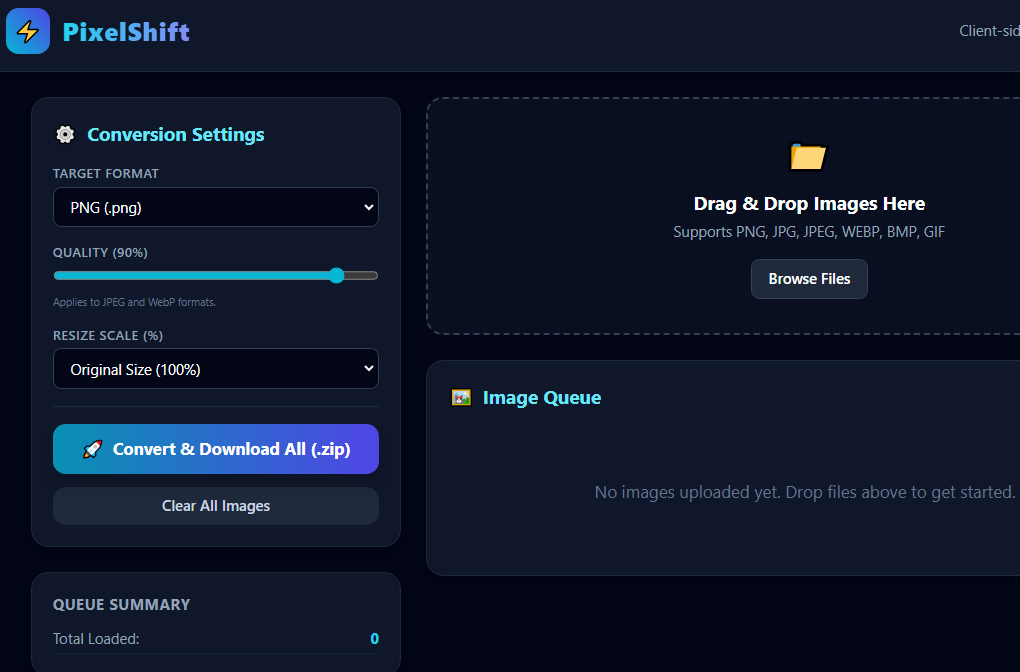Open the Target Format dropdown

(x=216, y=208)
